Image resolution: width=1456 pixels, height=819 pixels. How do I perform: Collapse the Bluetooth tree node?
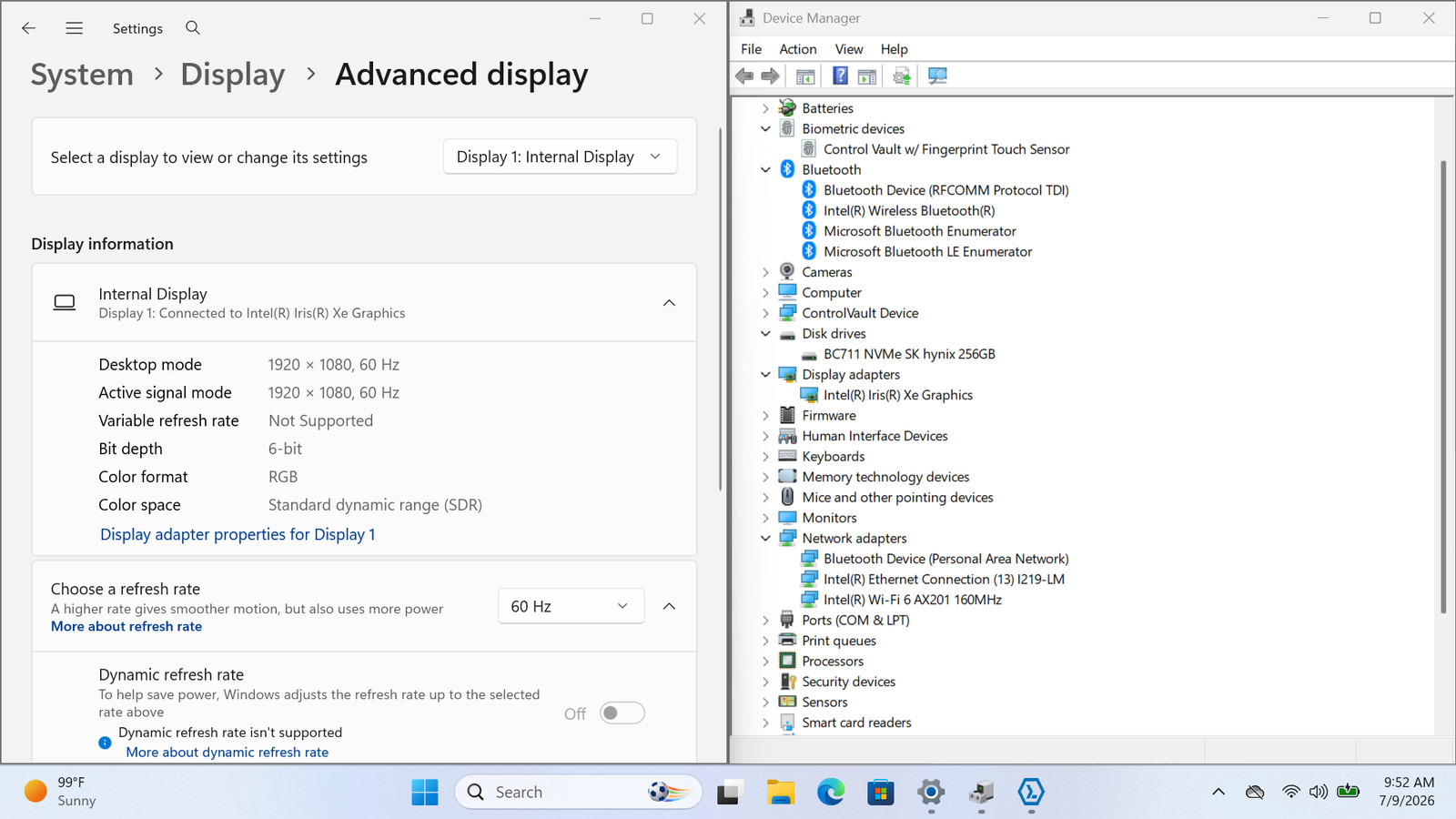pyautogui.click(x=765, y=170)
